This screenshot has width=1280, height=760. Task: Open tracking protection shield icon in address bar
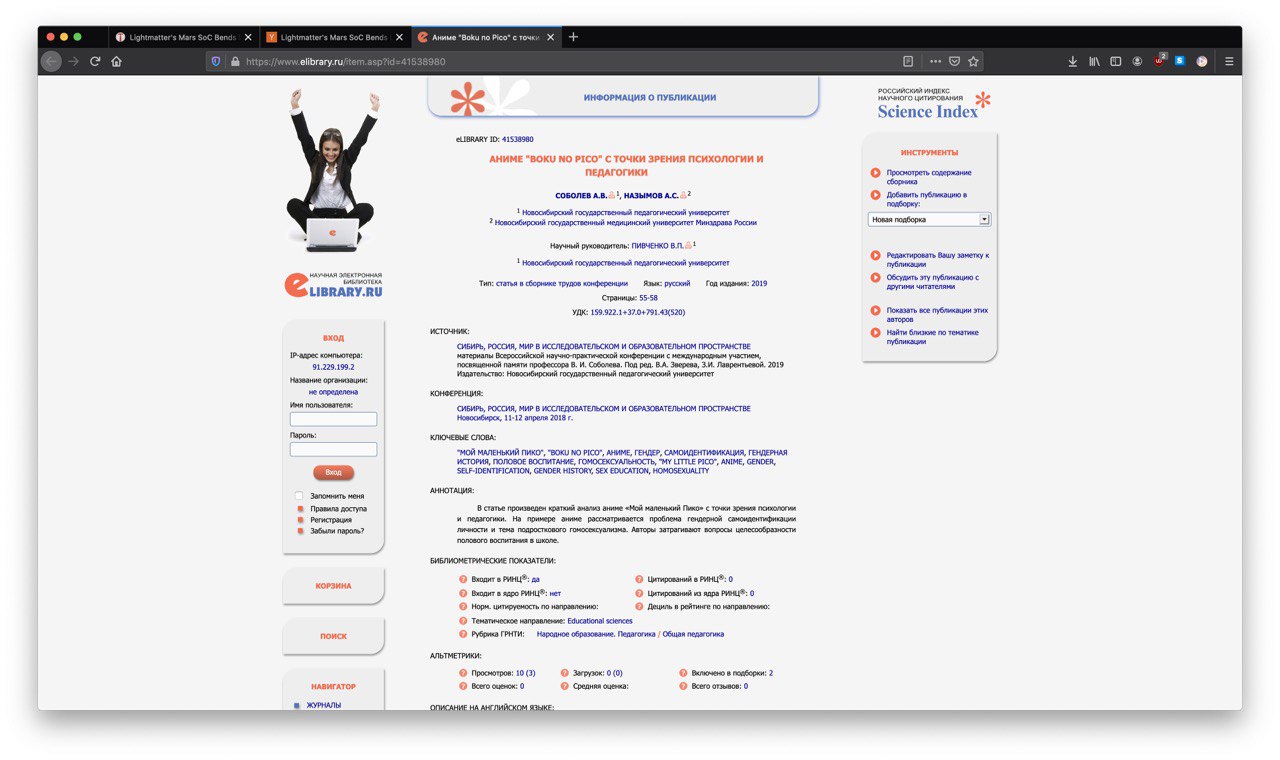[215, 61]
